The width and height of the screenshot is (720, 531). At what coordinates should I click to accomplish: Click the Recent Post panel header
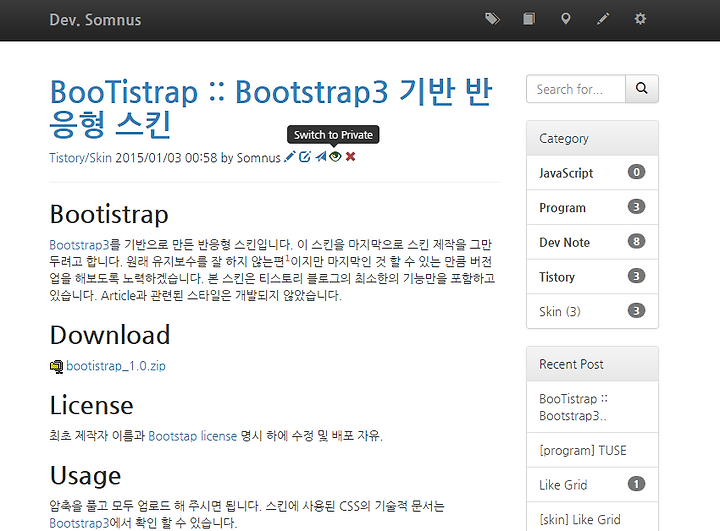[592, 364]
